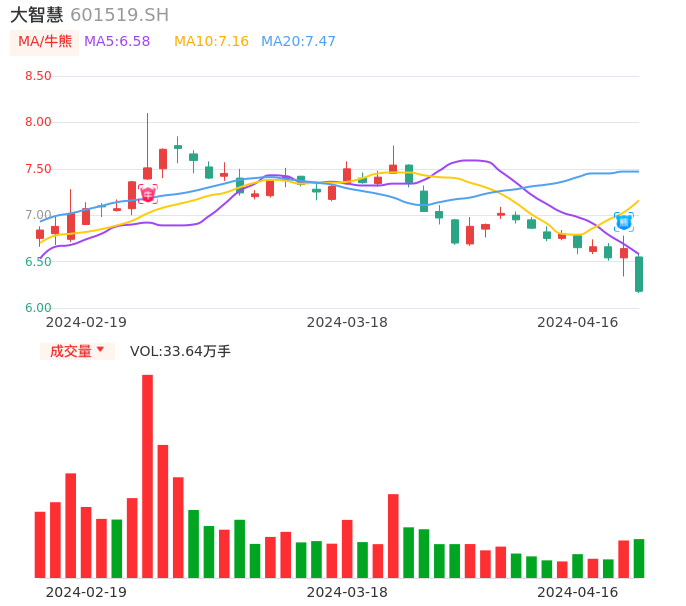The height and width of the screenshot is (606, 686).
Task: Click the 8.50 price axis label
Action: (38, 76)
